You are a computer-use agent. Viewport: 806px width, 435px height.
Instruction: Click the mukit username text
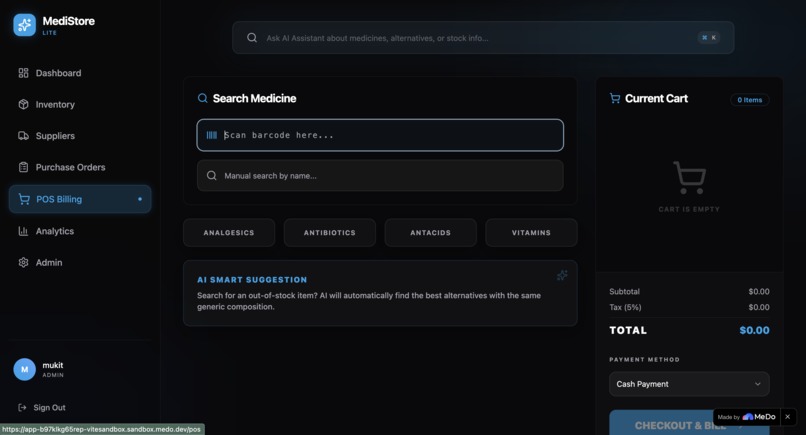pos(52,365)
